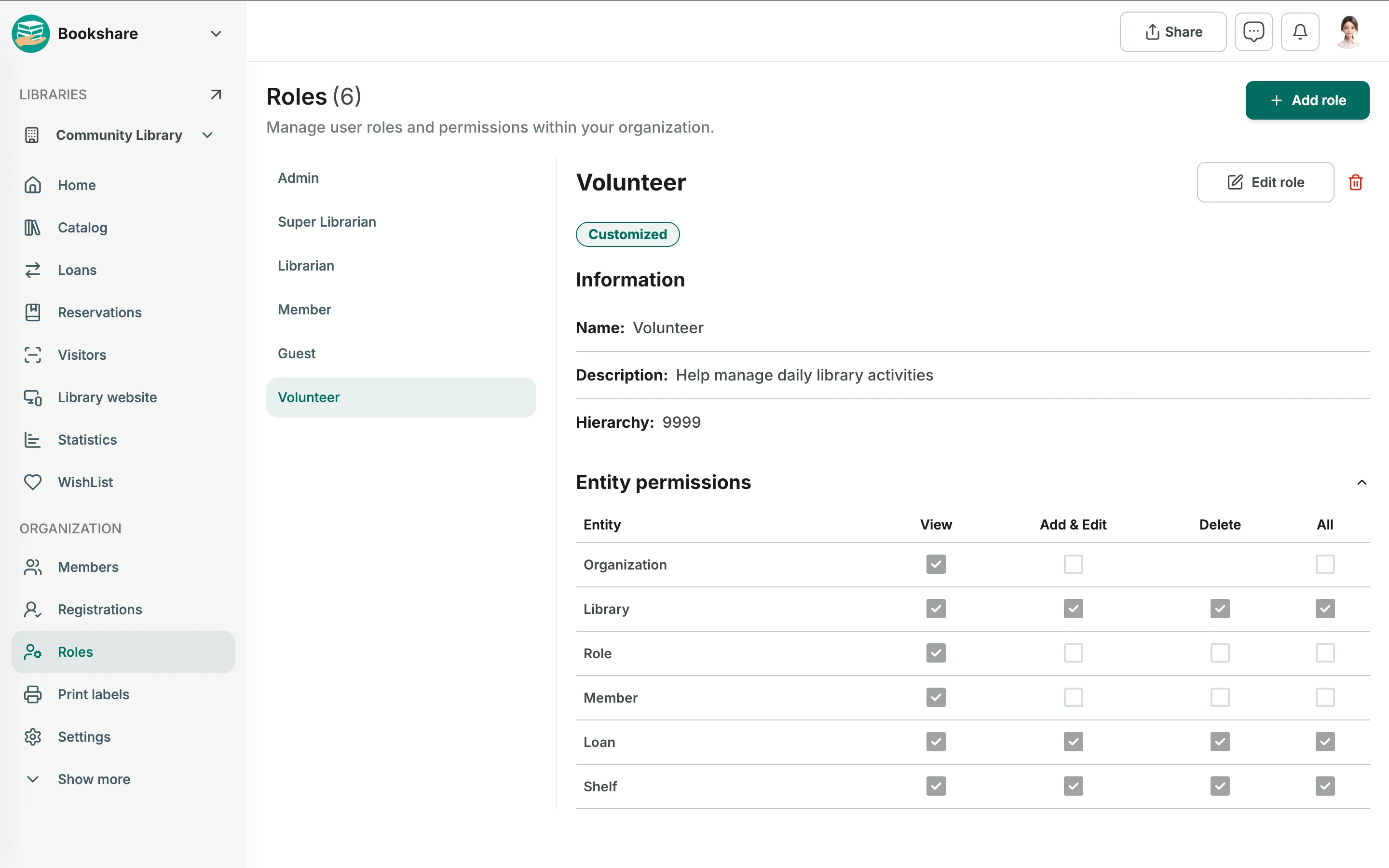Enable Role All checkbox

(x=1325, y=653)
